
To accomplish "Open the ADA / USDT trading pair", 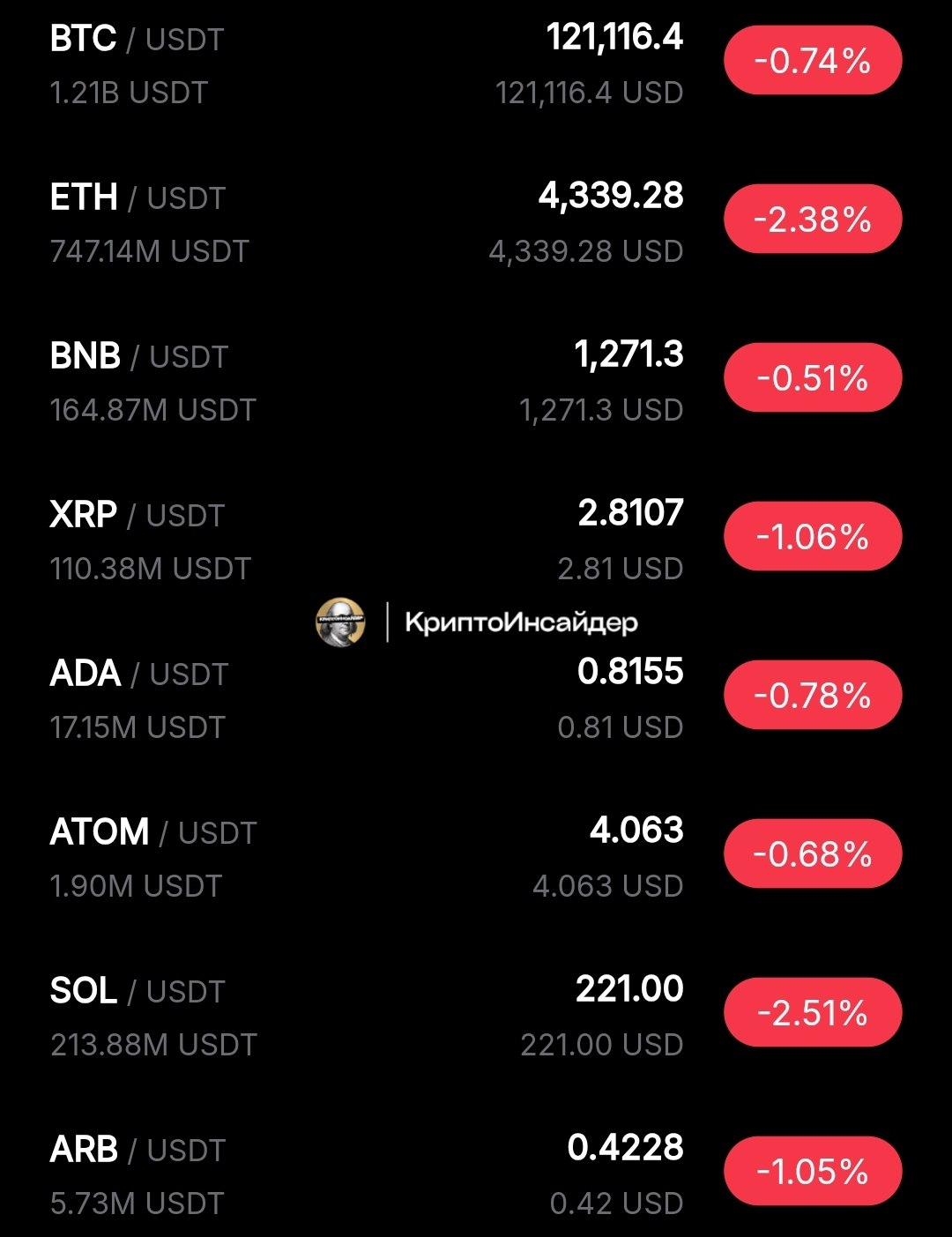I will pyautogui.click(x=139, y=674).
